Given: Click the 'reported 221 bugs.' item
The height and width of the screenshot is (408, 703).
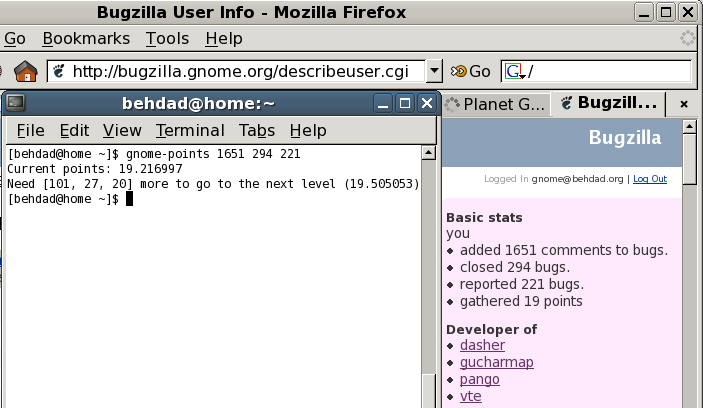Looking at the screenshot, I should [522, 284].
